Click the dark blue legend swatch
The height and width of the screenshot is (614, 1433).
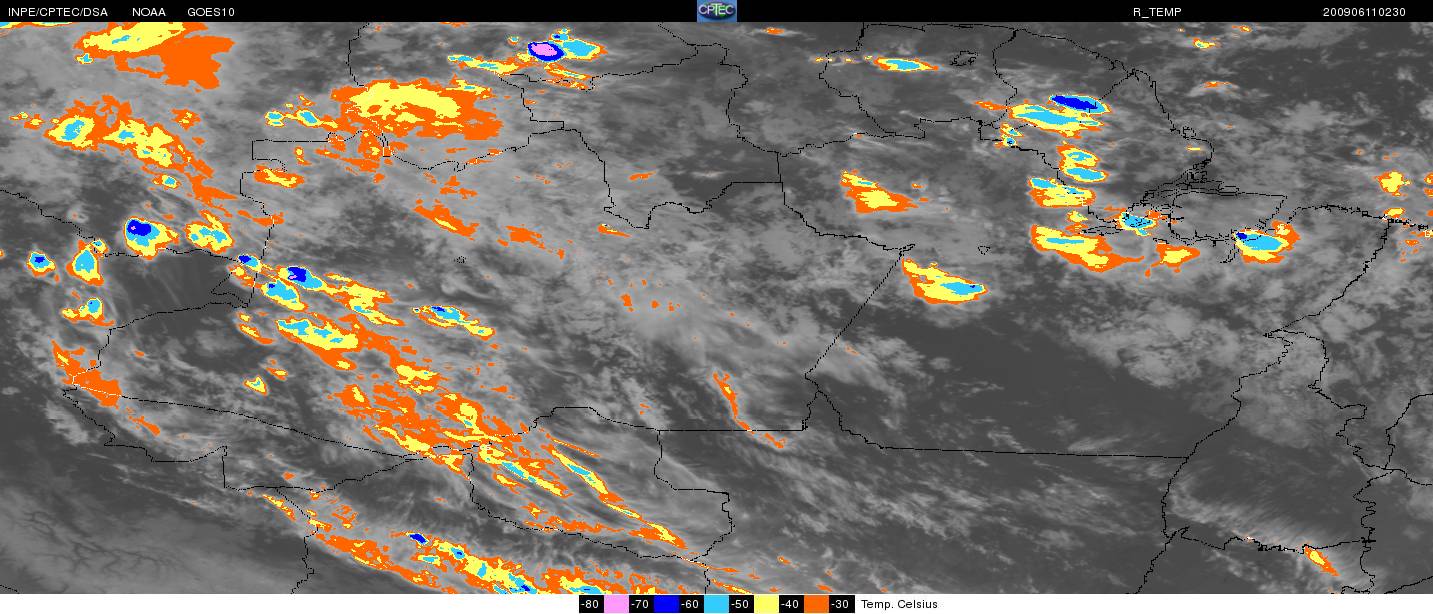[666, 604]
